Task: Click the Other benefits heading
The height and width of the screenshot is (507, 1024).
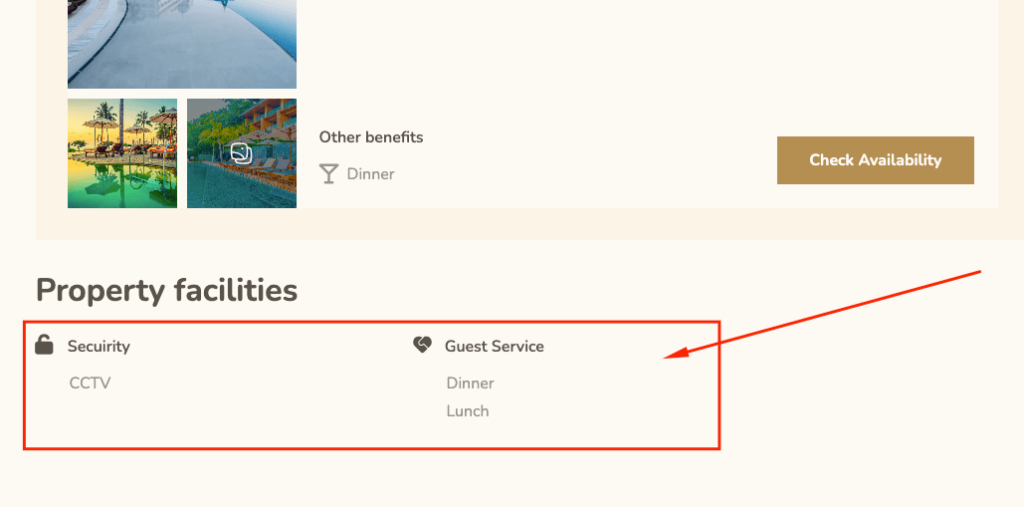Action: tap(371, 137)
